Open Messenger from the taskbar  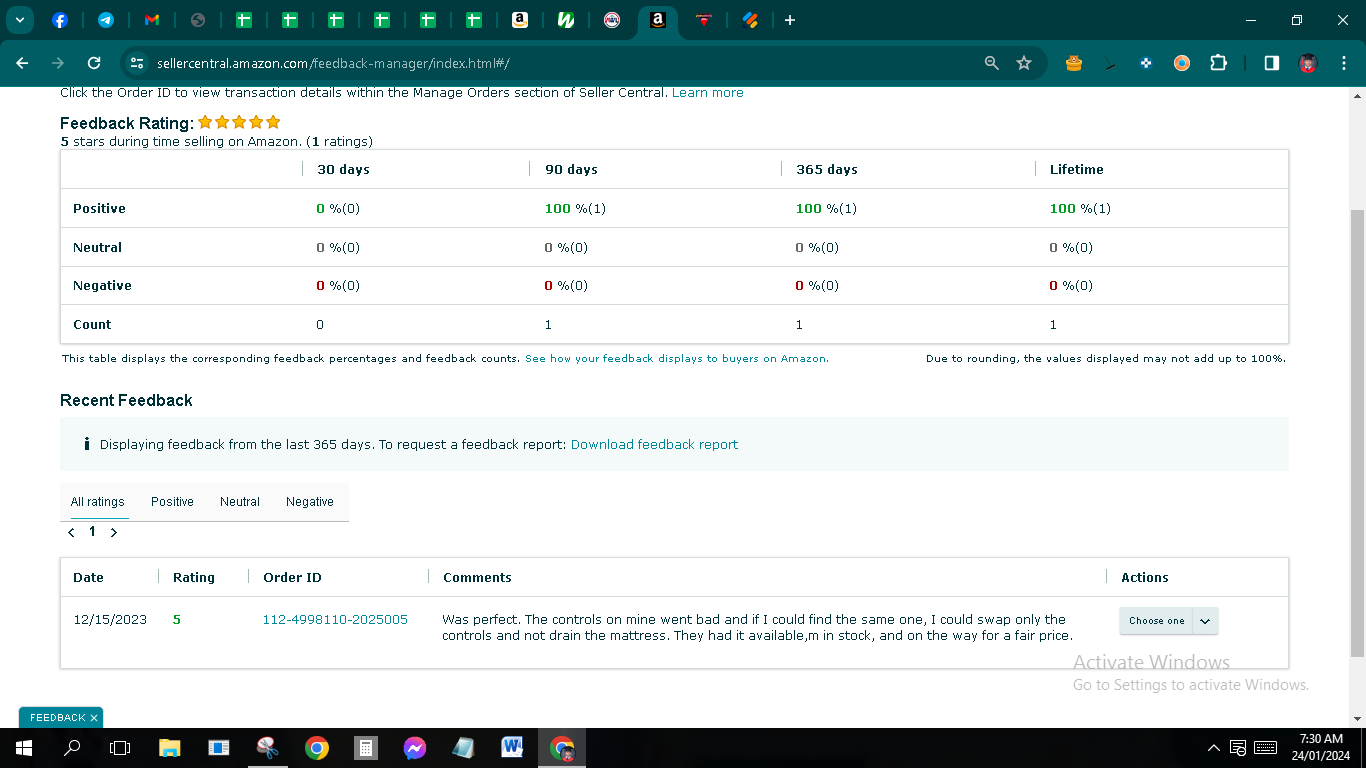(415, 747)
